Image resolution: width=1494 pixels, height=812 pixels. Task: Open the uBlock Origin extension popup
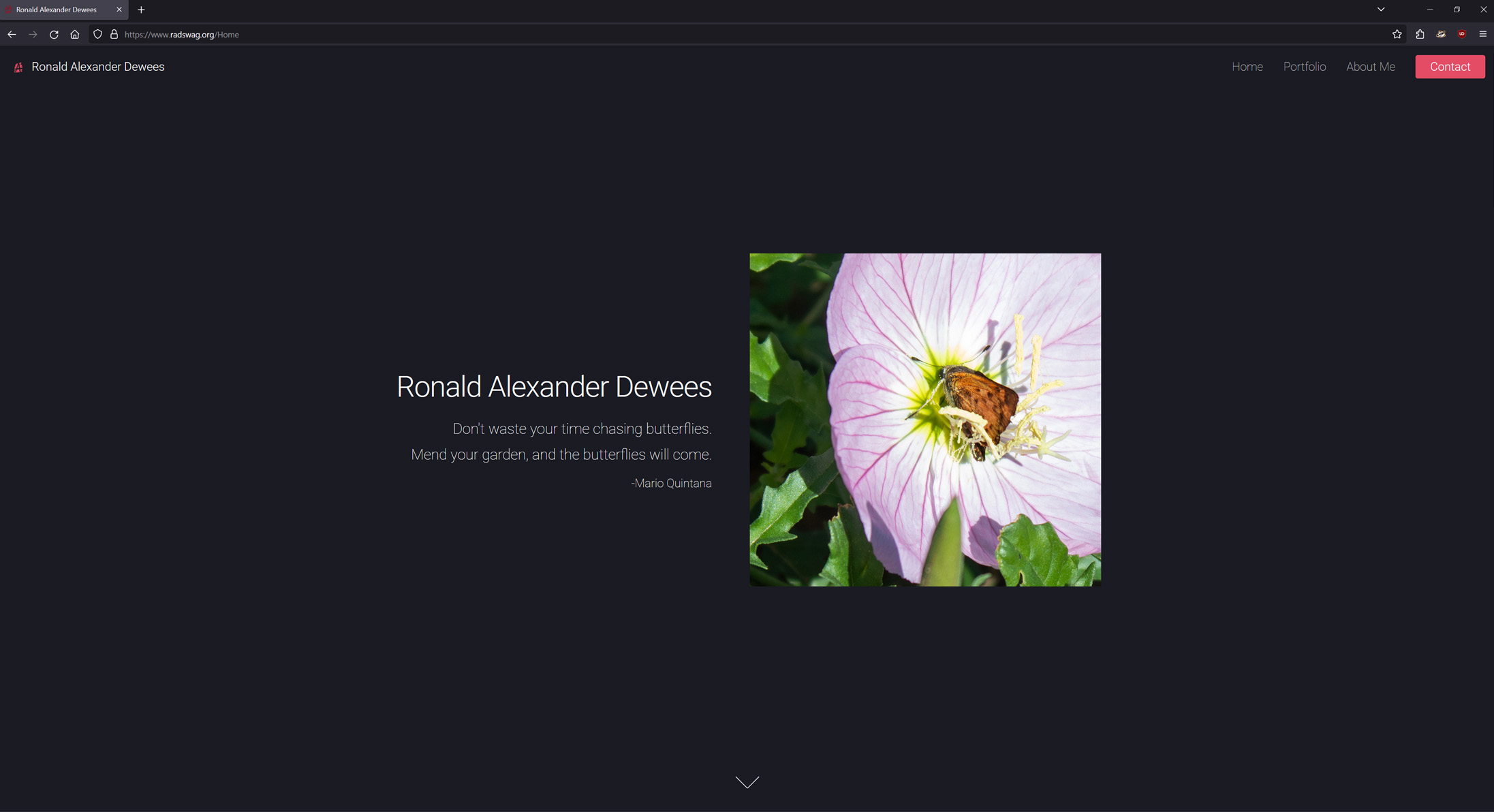click(x=1462, y=35)
